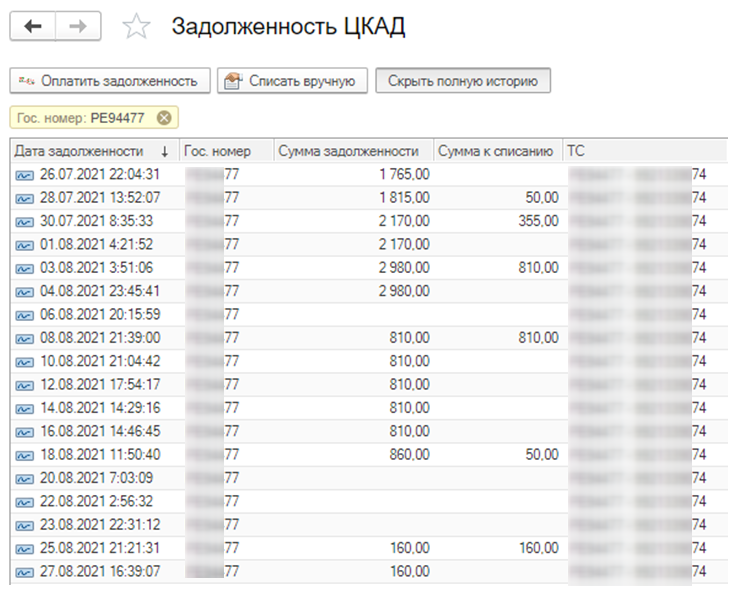734x592 pixels.
Task: Click record icon for 23.08.2021 22:31:12
Action: [x=24, y=526]
